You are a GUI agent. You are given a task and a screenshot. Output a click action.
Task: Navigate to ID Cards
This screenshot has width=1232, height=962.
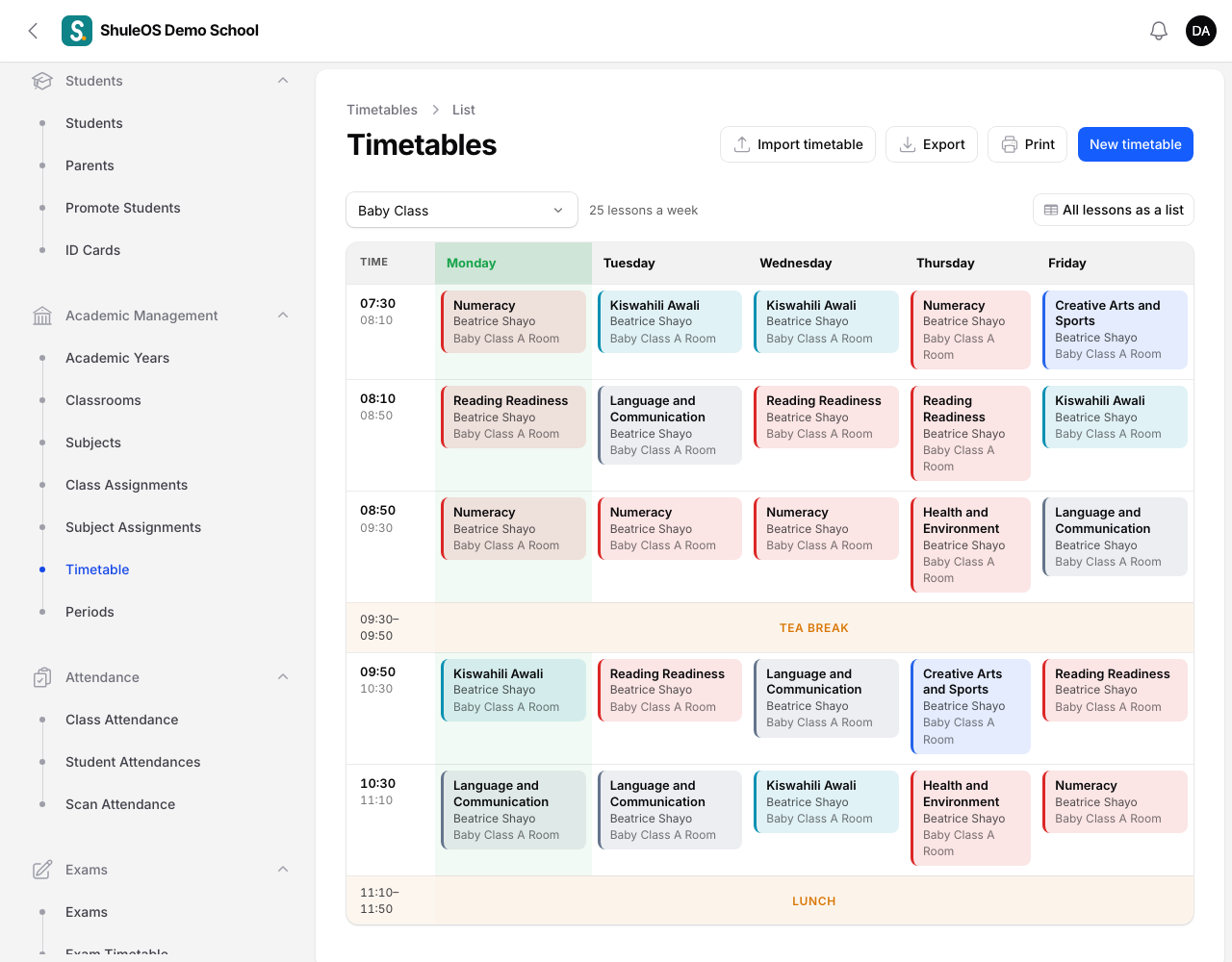coord(93,250)
